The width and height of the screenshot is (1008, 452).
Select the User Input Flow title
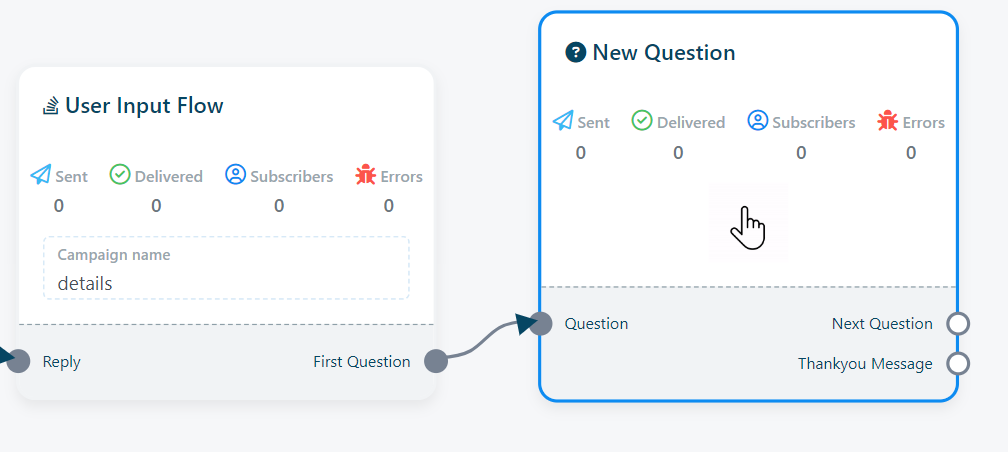[x=144, y=105]
